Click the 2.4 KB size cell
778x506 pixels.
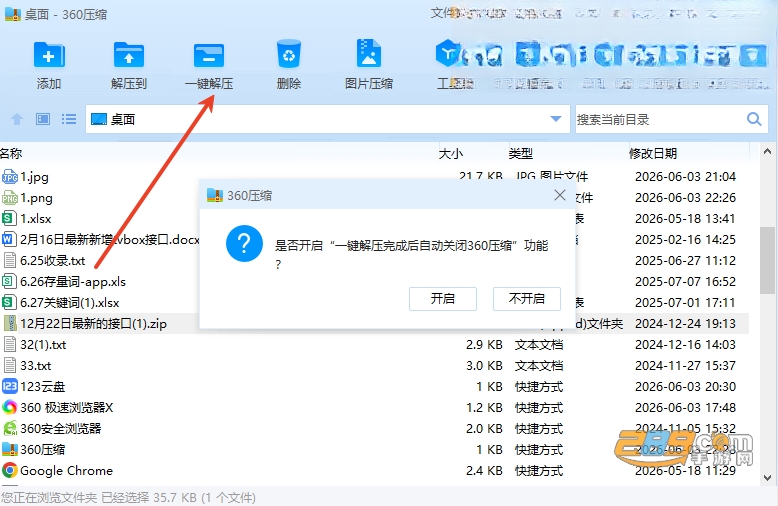tap(484, 471)
